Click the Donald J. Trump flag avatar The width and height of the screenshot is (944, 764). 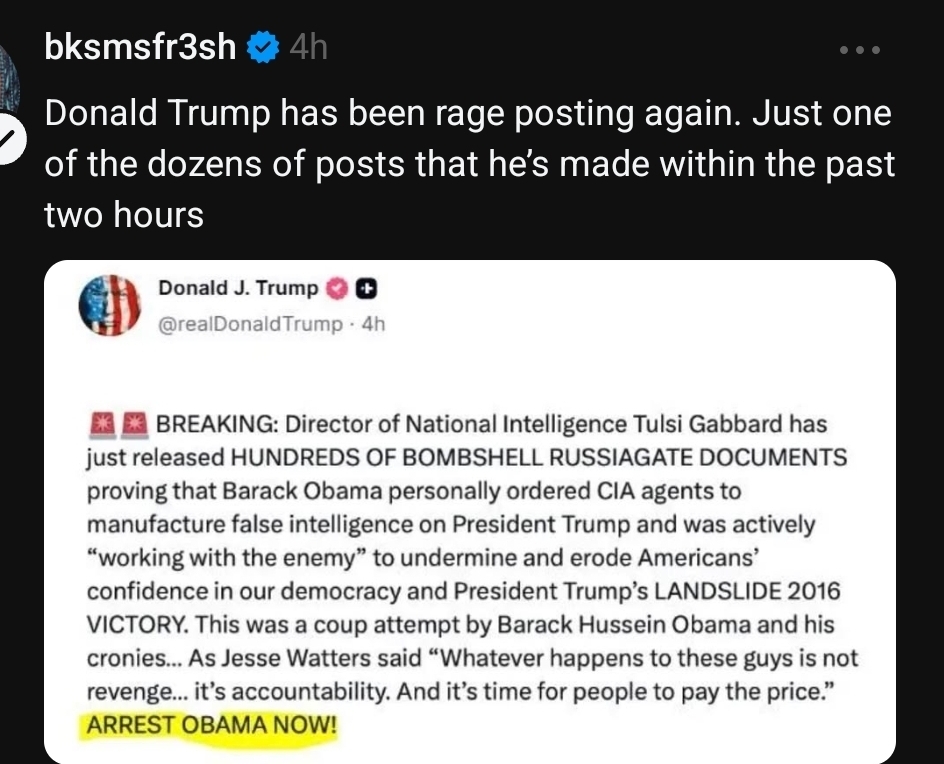pyautogui.click(x=110, y=303)
